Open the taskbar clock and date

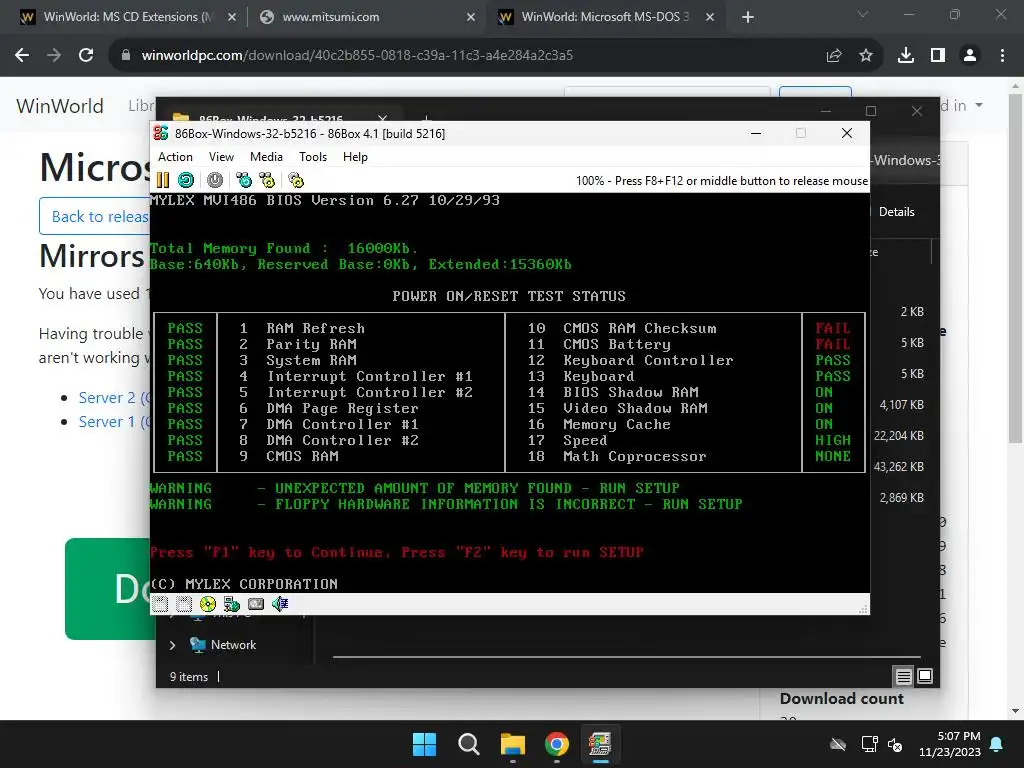[950, 744]
